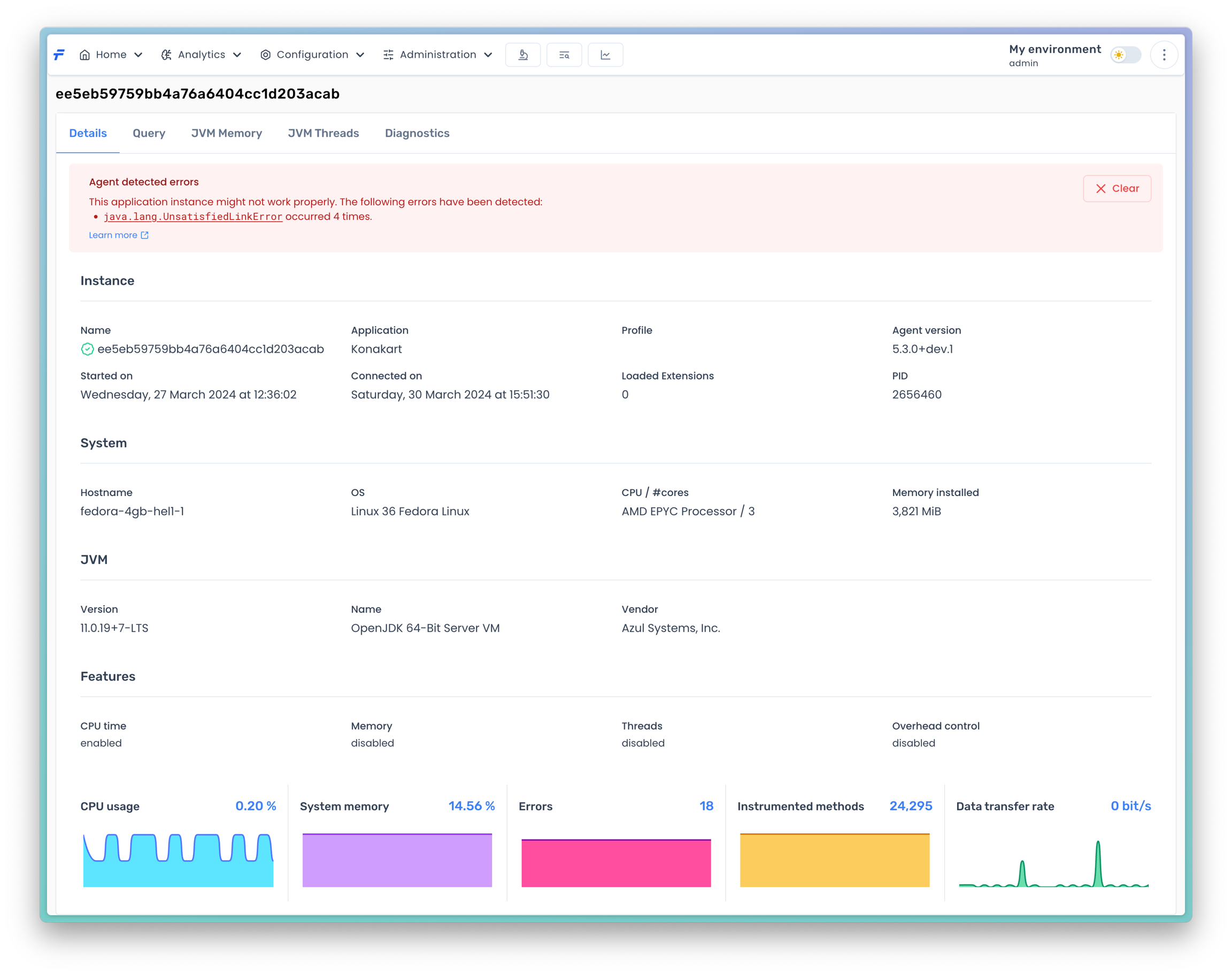Click the line chart icon button
The image size is (1232, 975).
tap(605, 55)
